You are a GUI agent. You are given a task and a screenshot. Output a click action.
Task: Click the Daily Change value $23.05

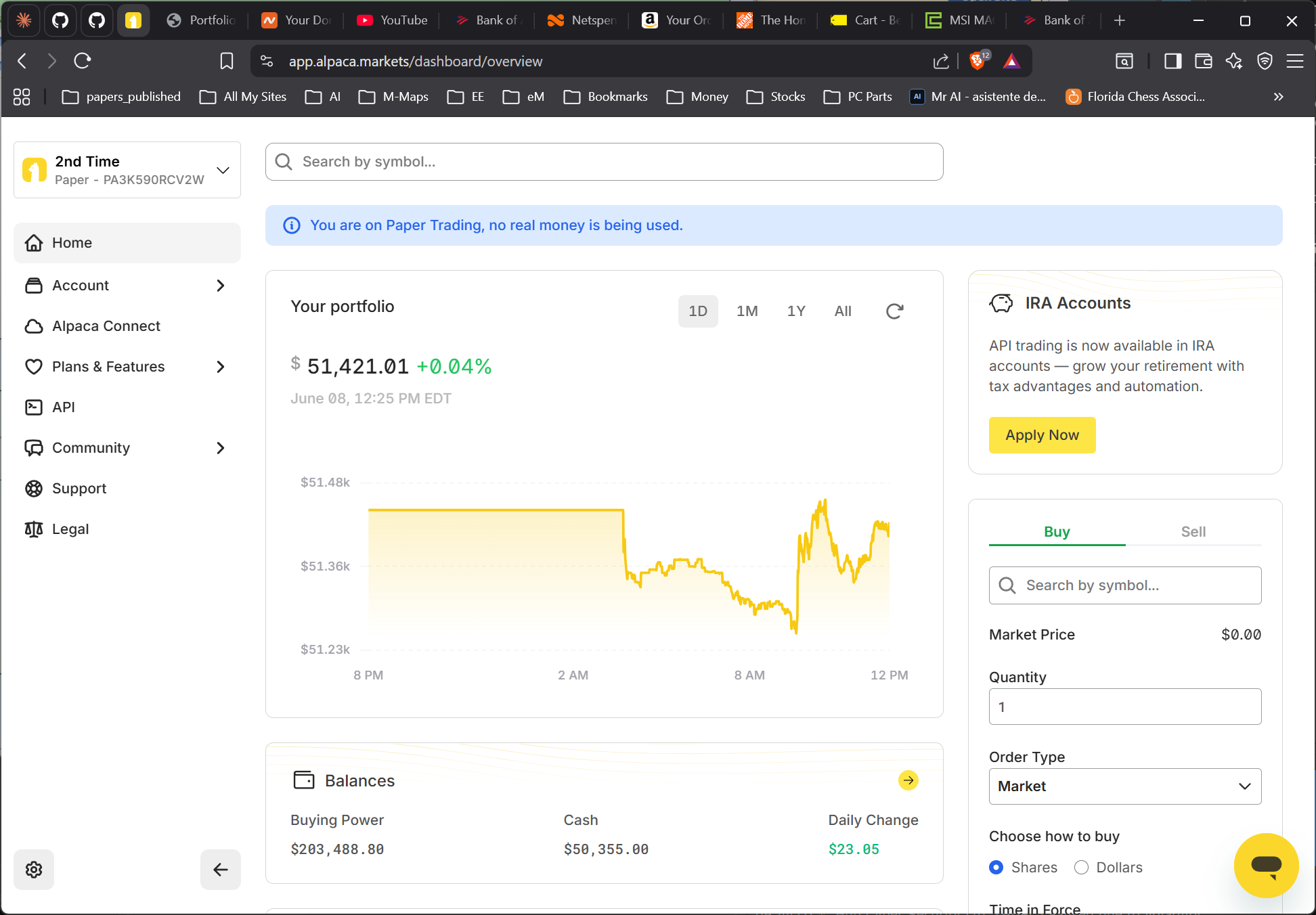click(x=854, y=849)
